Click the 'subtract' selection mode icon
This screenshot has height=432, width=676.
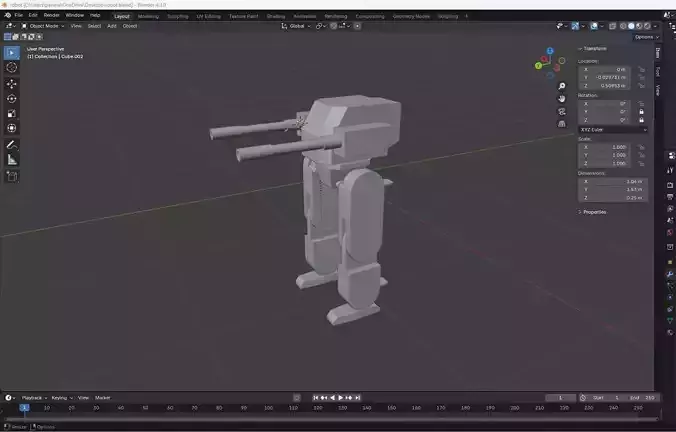24,37
